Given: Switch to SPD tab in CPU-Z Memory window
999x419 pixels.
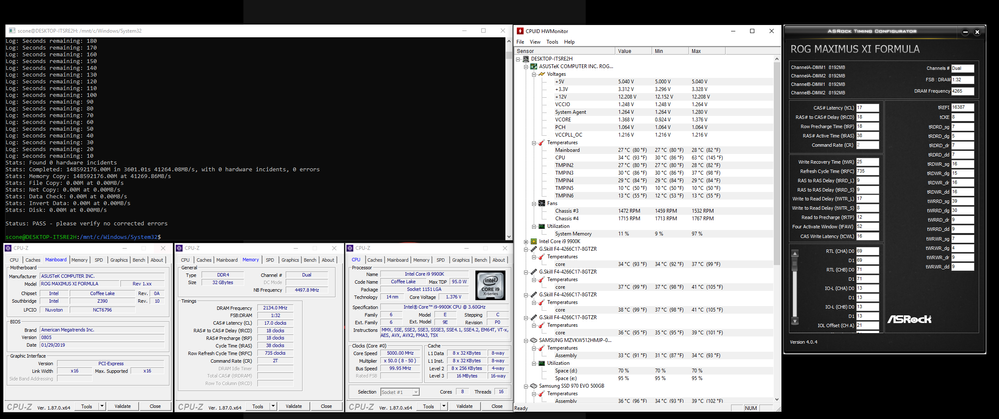Looking at the screenshot, I should (x=270, y=260).
